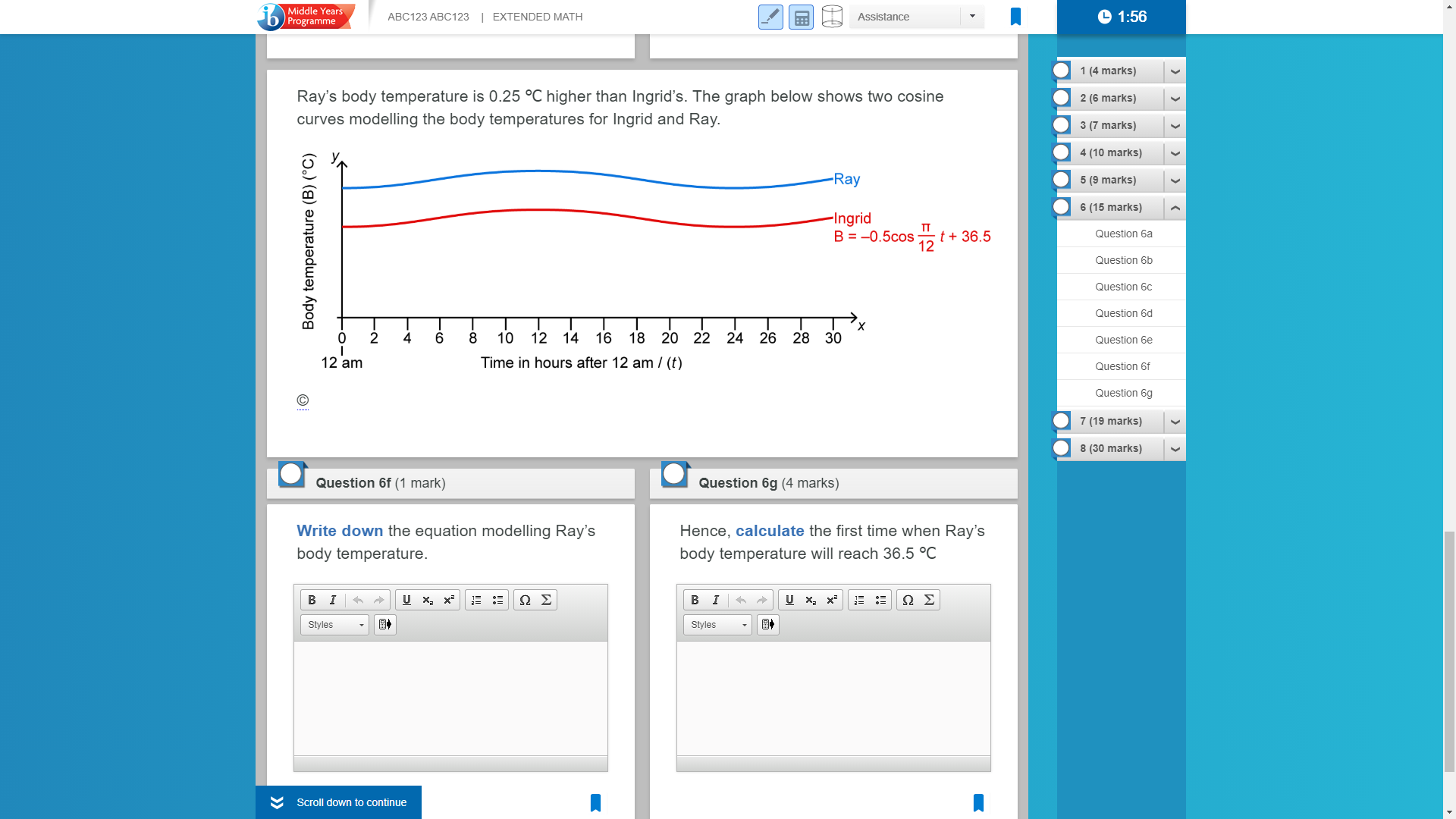Screen dimensions: 1456x819
Task: Bookmark Question 6f with bottom bookmark icon
Action: tap(595, 803)
